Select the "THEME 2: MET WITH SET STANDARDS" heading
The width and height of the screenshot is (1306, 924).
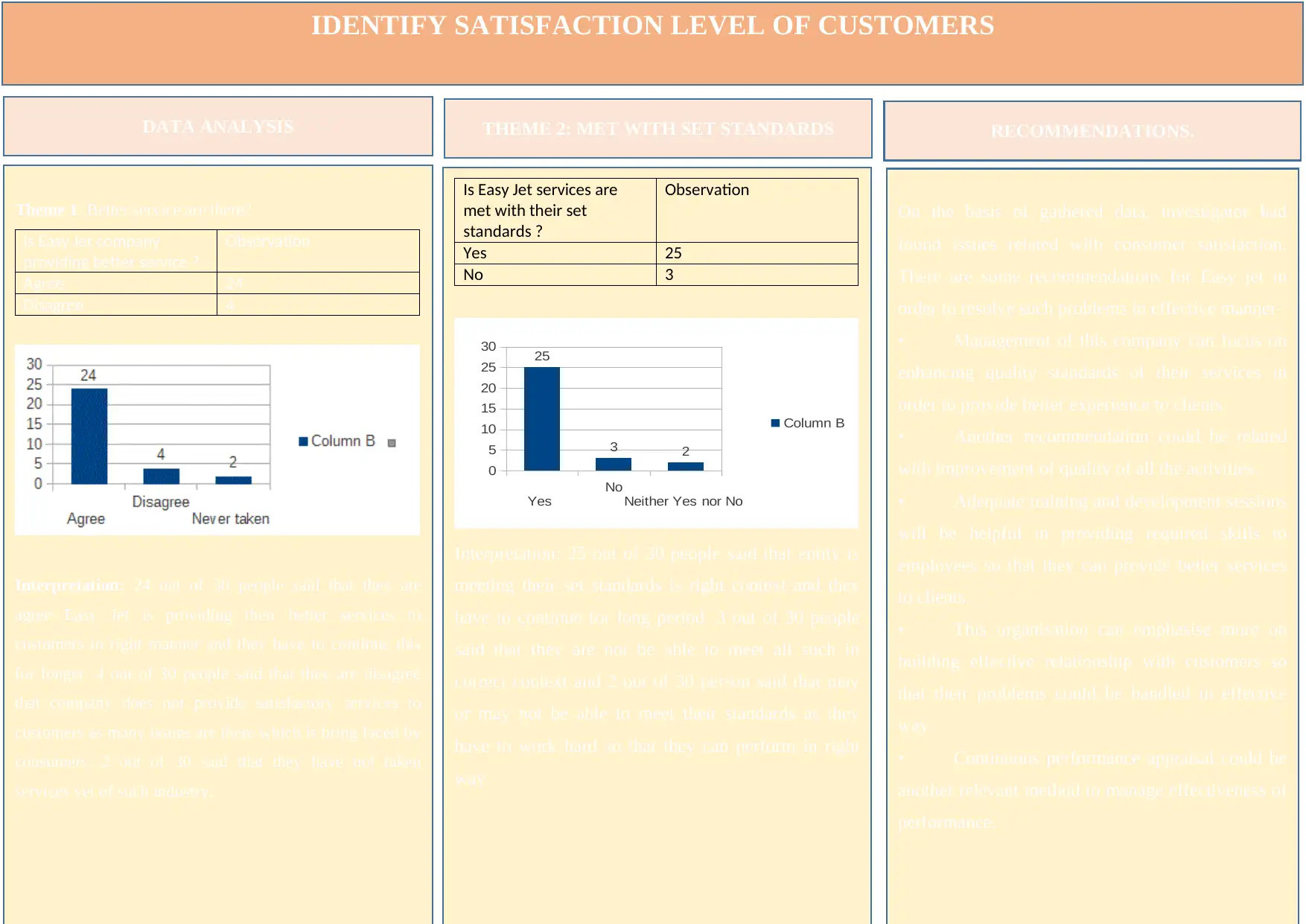(658, 129)
